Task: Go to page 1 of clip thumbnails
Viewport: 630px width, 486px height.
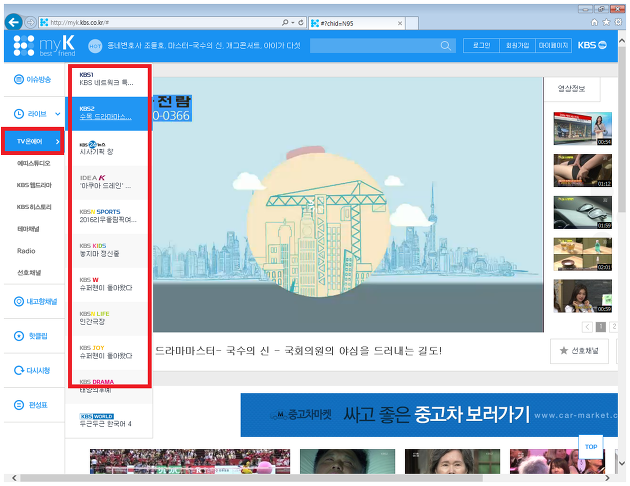Action: tap(601, 327)
